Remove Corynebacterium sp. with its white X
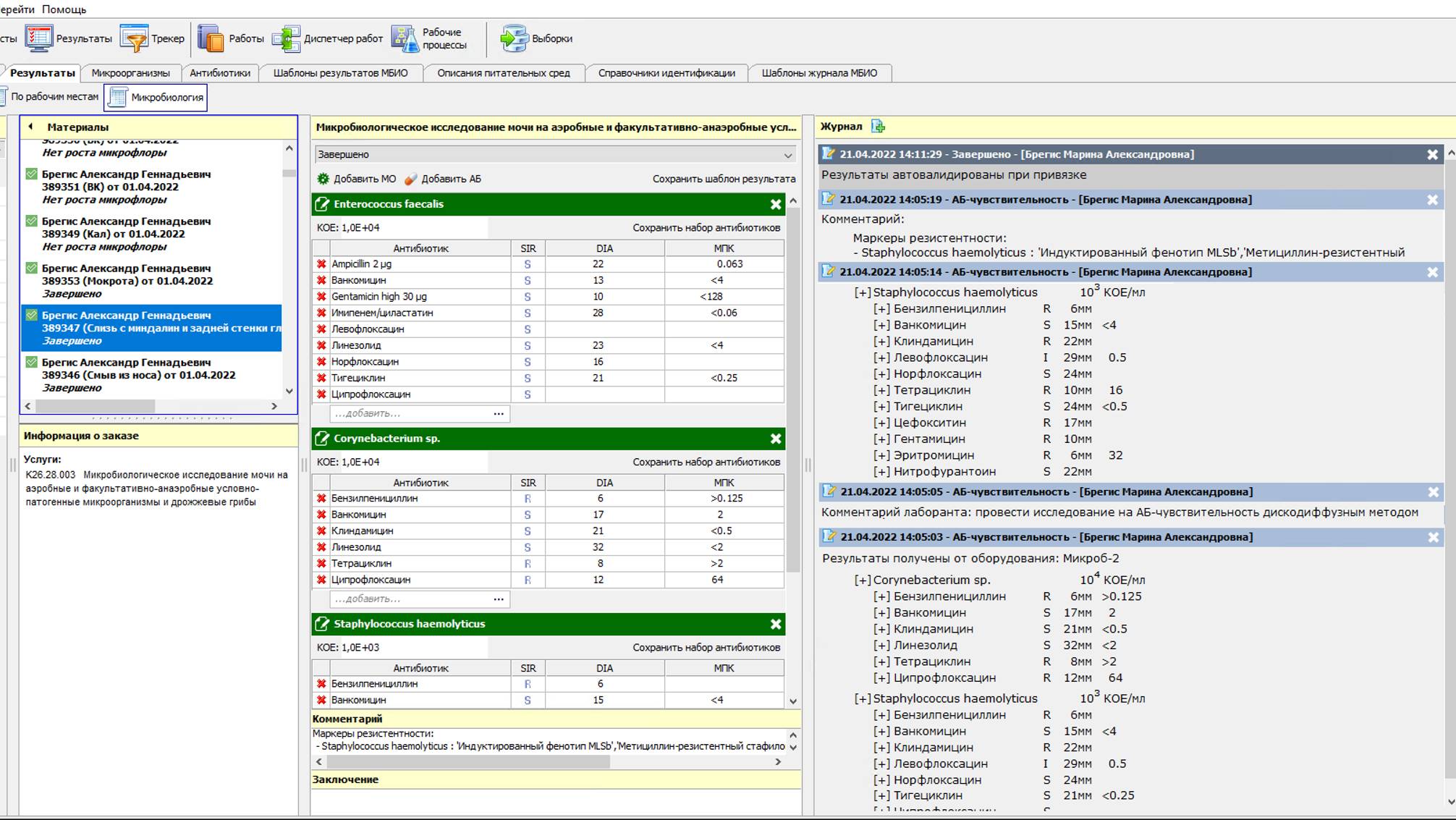 776,439
